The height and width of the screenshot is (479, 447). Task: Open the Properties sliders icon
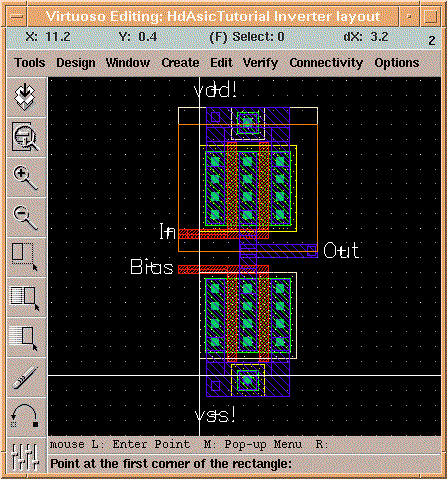click(26, 456)
